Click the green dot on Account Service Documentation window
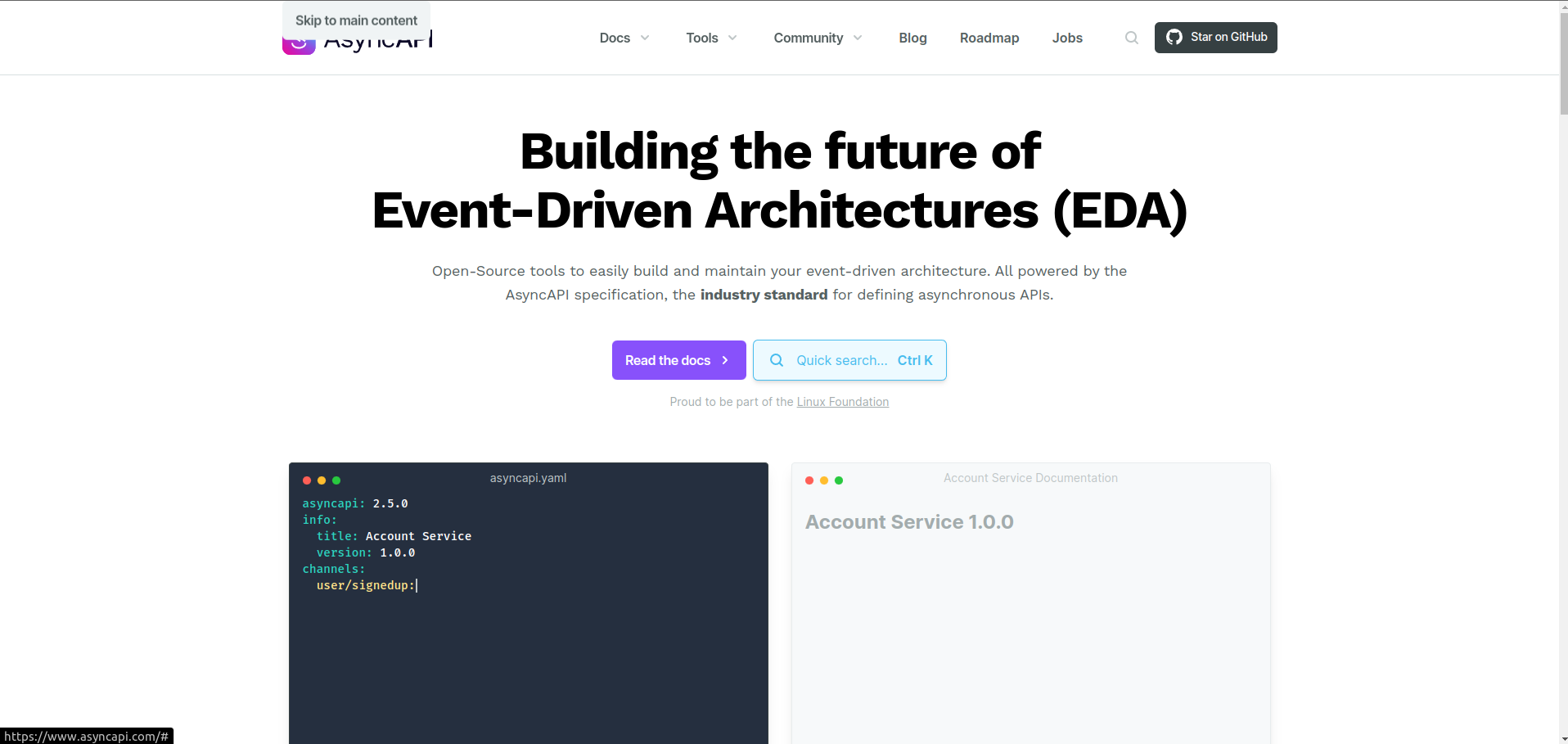The height and width of the screenshot is (744, 1568). [839, 480]
